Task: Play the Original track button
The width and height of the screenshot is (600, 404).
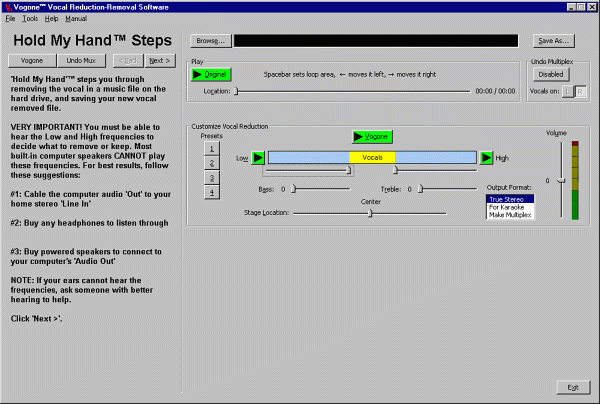Action: 211,74
